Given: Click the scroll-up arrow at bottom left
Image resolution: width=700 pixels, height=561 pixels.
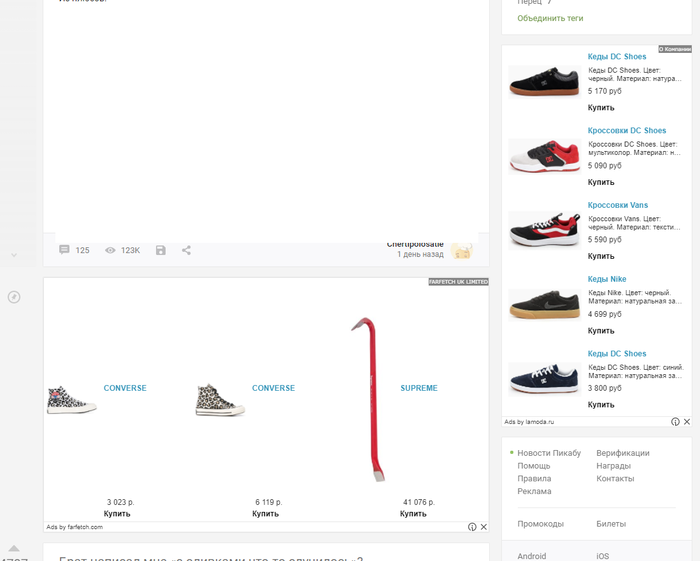Looking at the screenshot, I should click(x=14, y=548).
